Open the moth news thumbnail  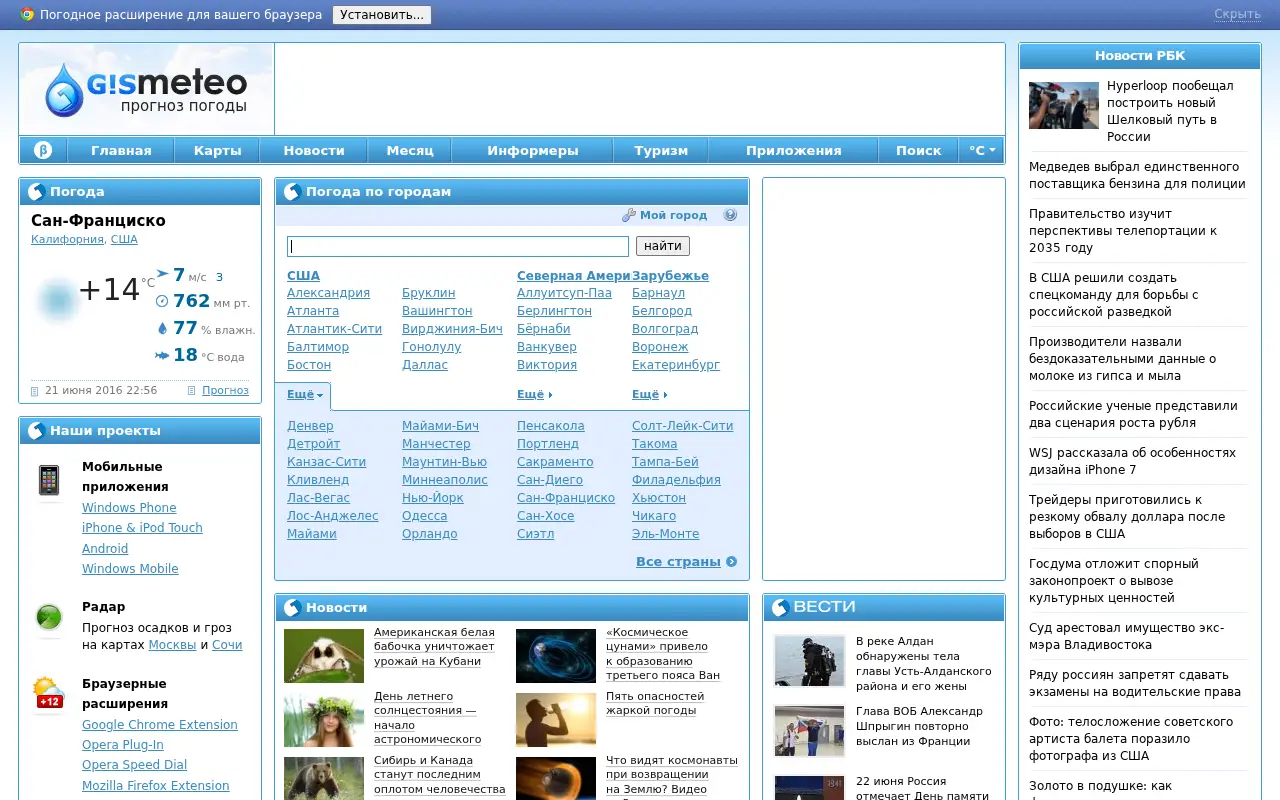(324, 655)
